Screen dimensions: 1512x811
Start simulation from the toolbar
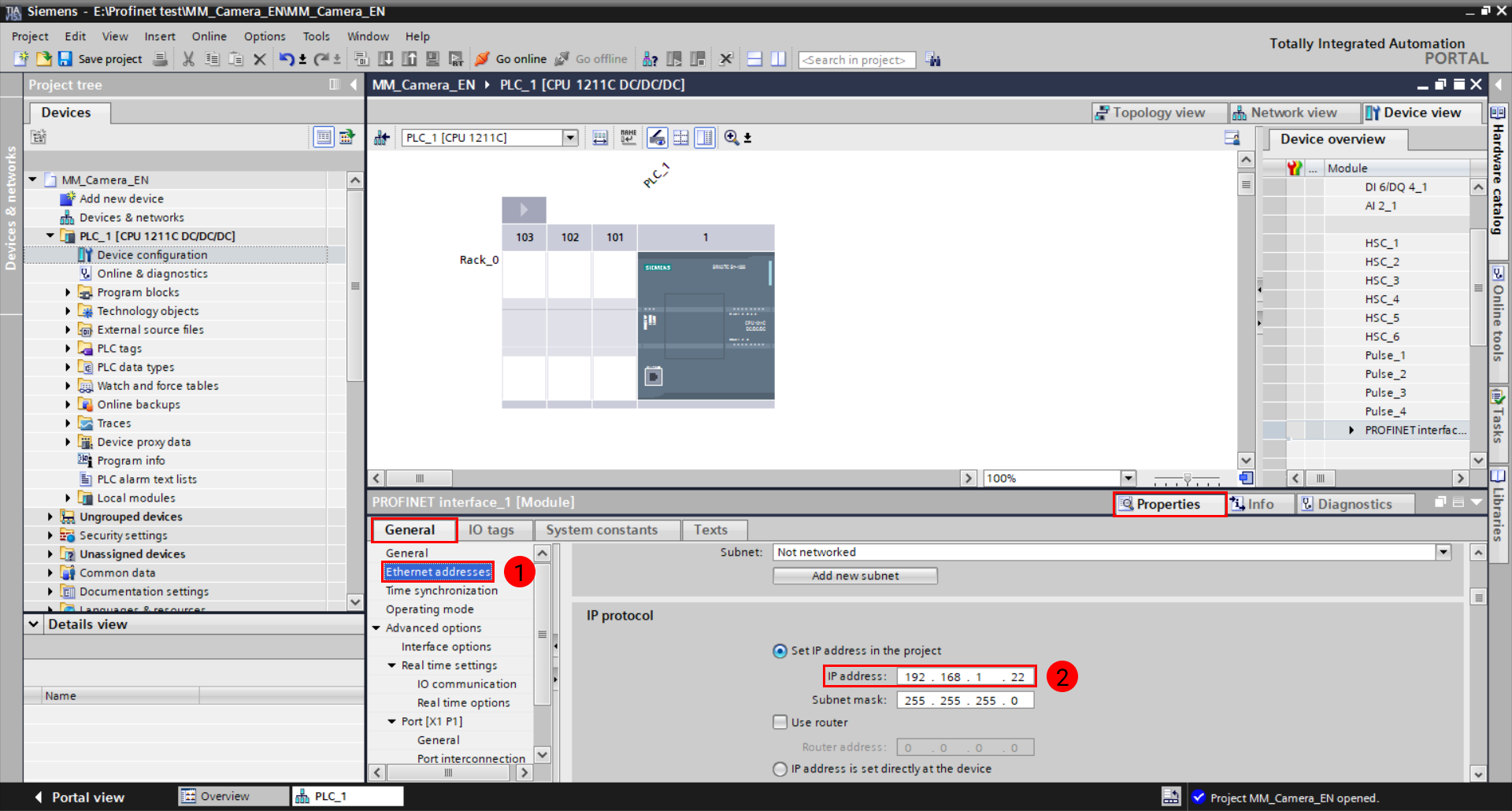point(432,59)
